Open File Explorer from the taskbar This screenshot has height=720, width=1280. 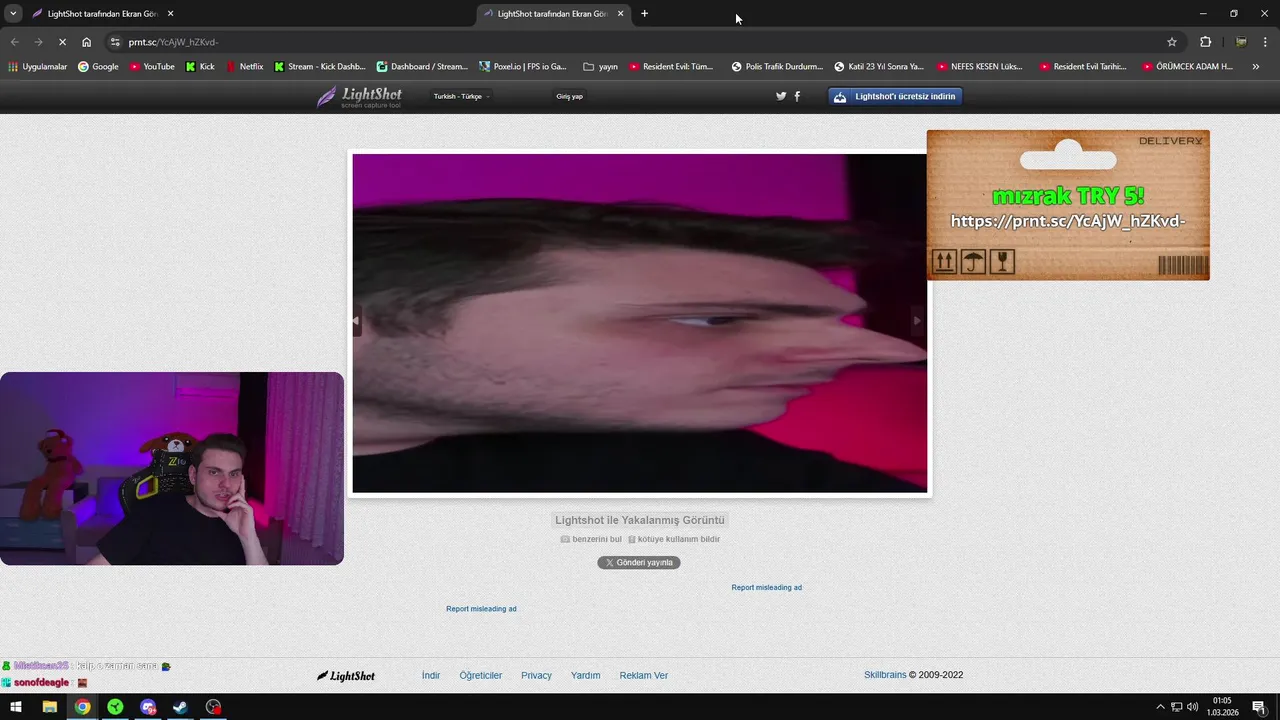coord(49,707)
